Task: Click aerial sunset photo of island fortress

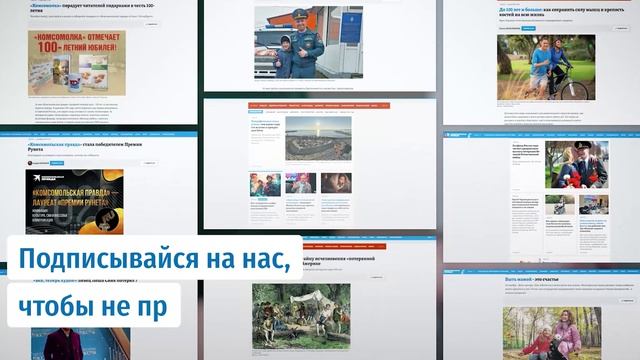Action: click(x=318, y=138)
